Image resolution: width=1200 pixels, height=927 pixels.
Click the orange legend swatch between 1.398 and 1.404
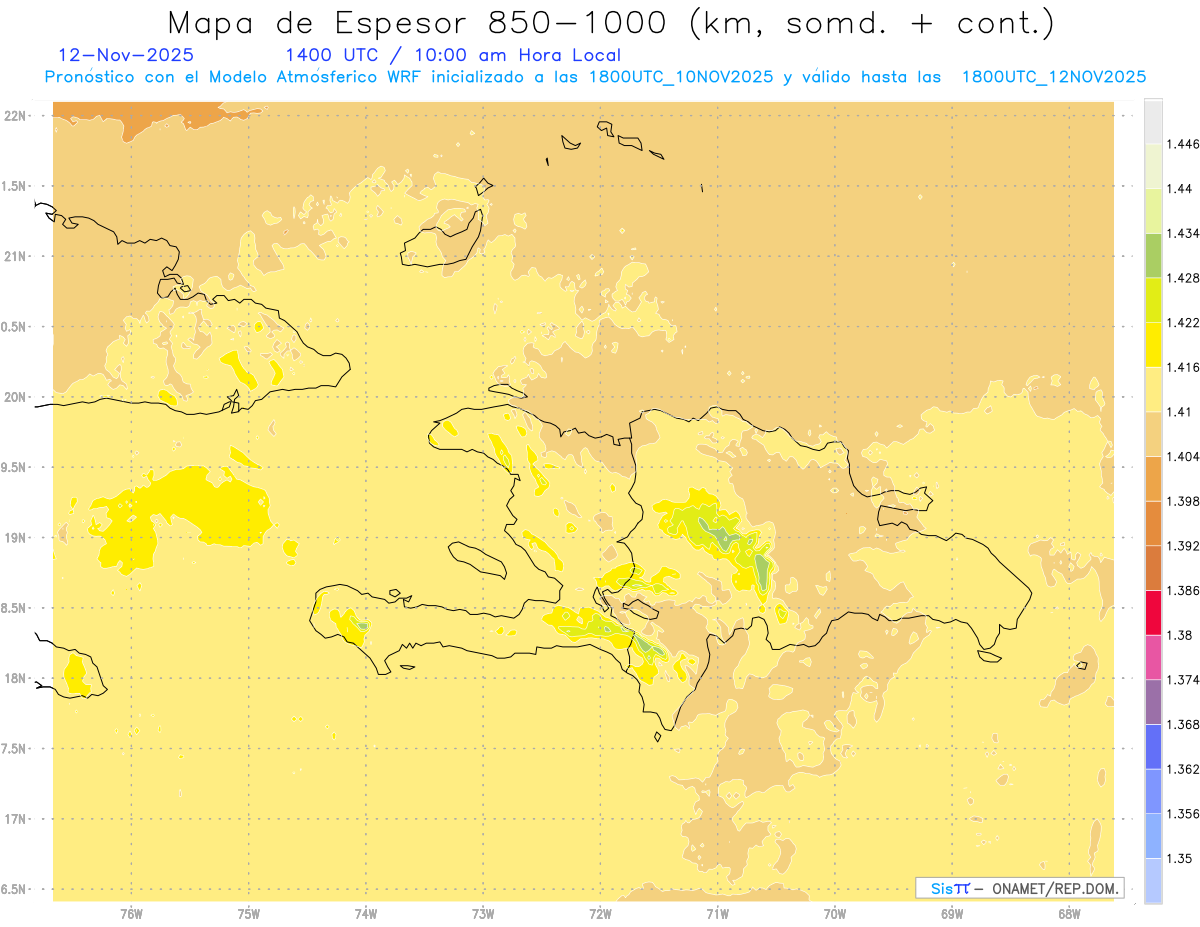pos(1153,479)
